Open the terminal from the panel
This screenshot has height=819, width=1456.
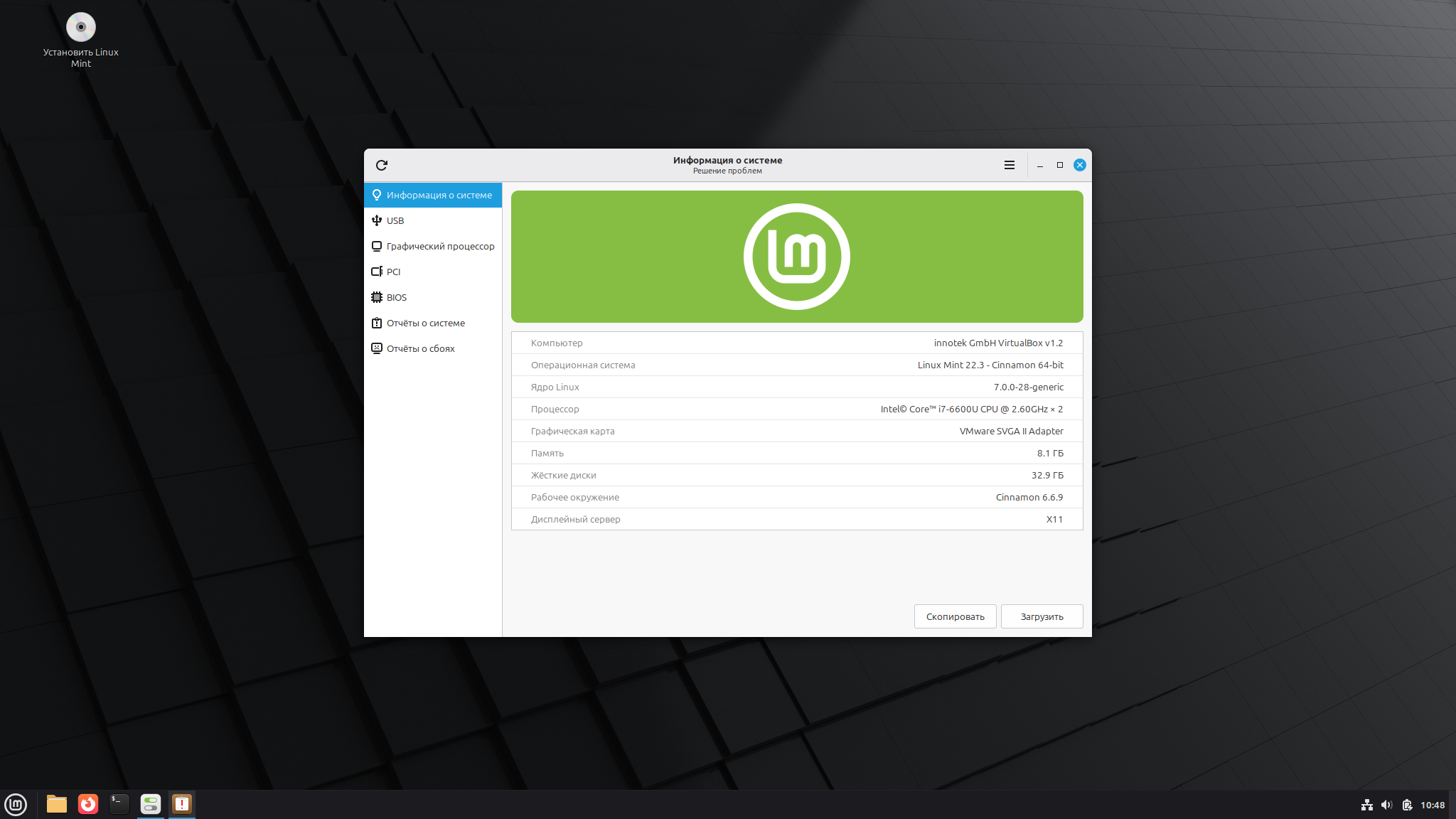[x=119, y=804]
